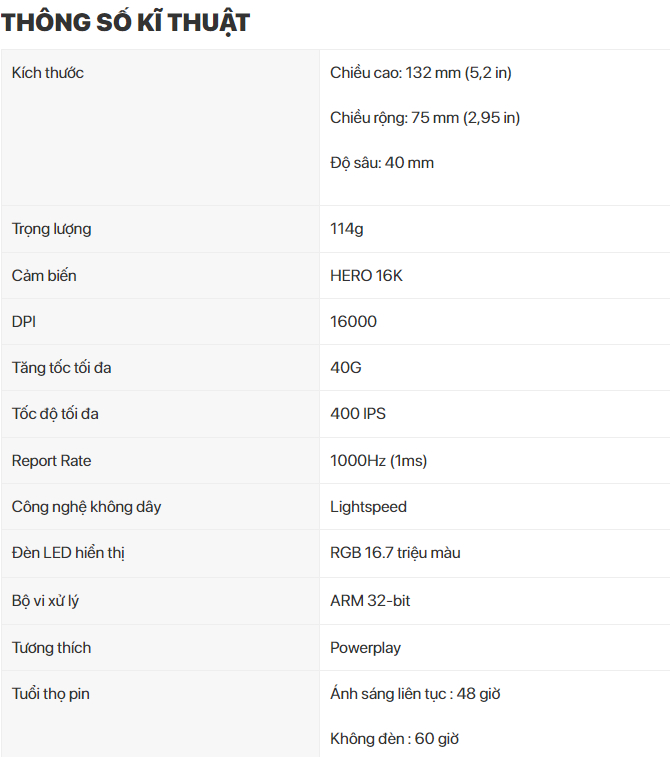Click the THÔNG SỐ KĨ THUẬT heading
Image resolution: width=670 pixels, height=757 pixels.
pos(125,22)
